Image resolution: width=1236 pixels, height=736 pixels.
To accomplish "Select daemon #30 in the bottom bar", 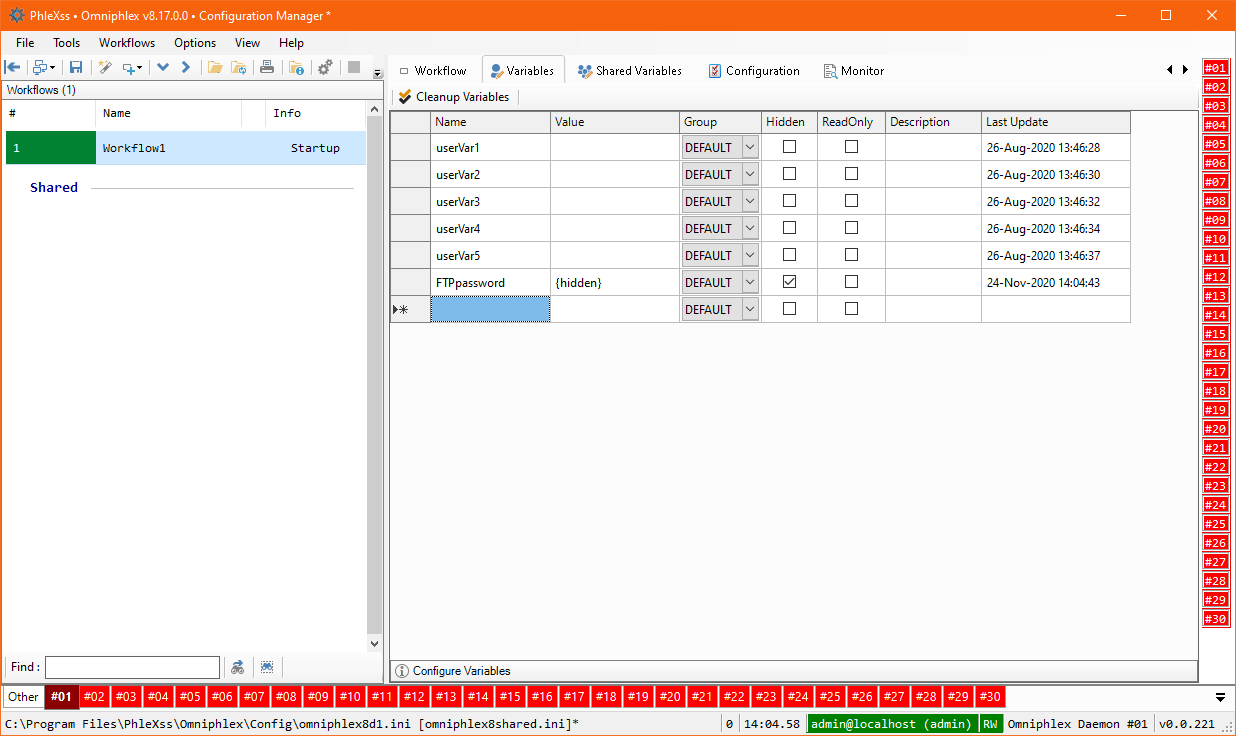I will point(990,697).
